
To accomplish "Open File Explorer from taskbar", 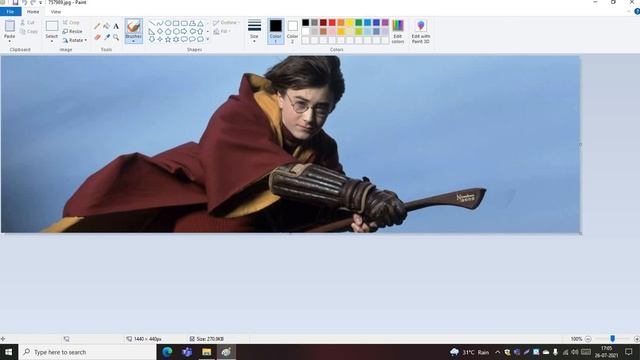I will (x=207, y=352).
